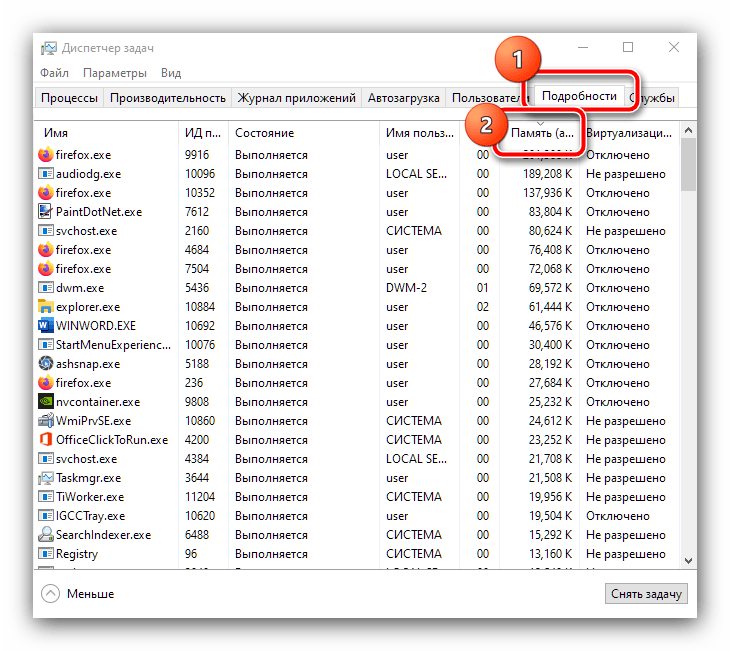Image resolution: width=730 pixels, height=651 pixels.
Task: Click the nvcontainer.exe NVIDIA icon
Action: (46, 402)
